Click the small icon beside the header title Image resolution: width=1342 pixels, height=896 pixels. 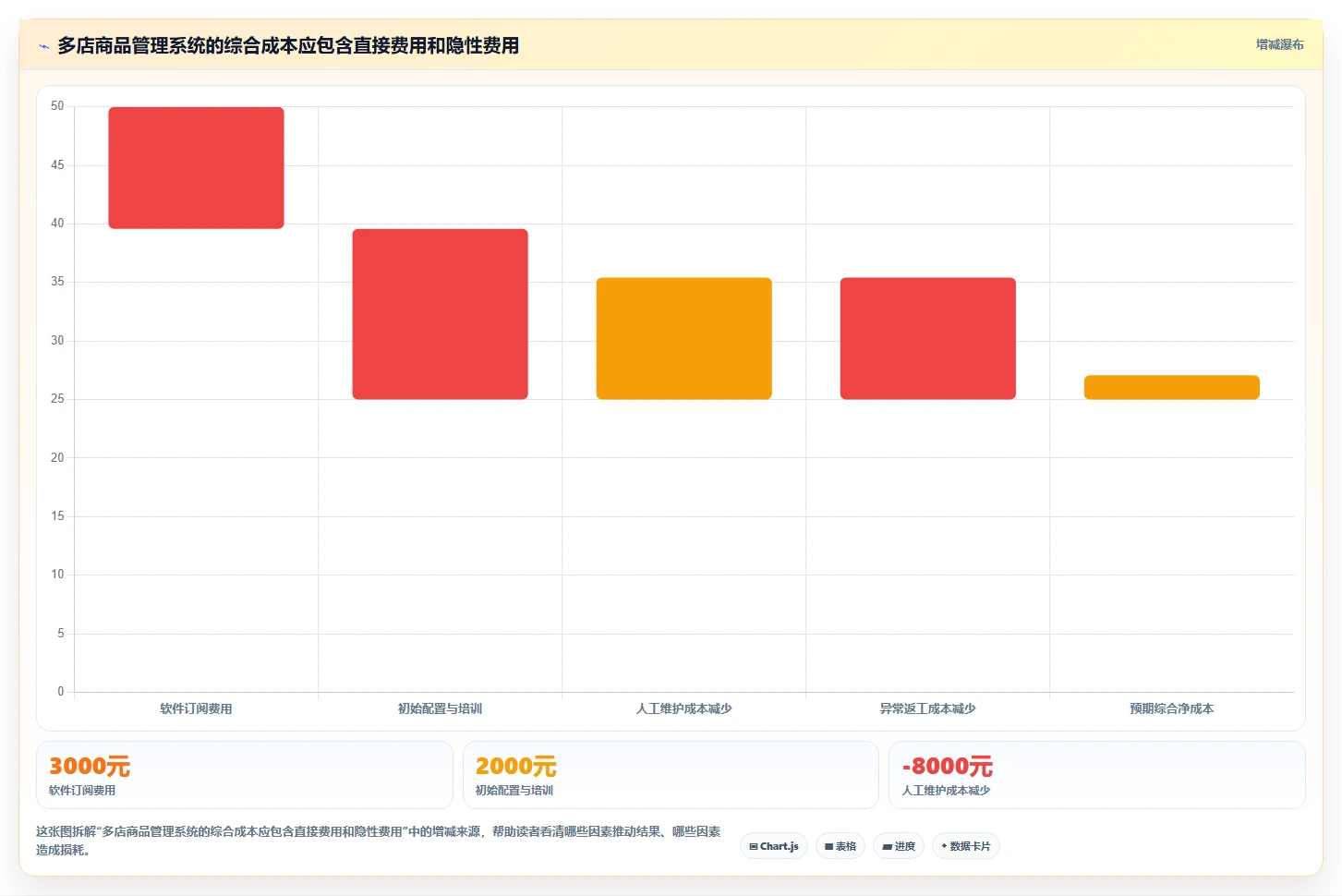click(x=43, y=46)
